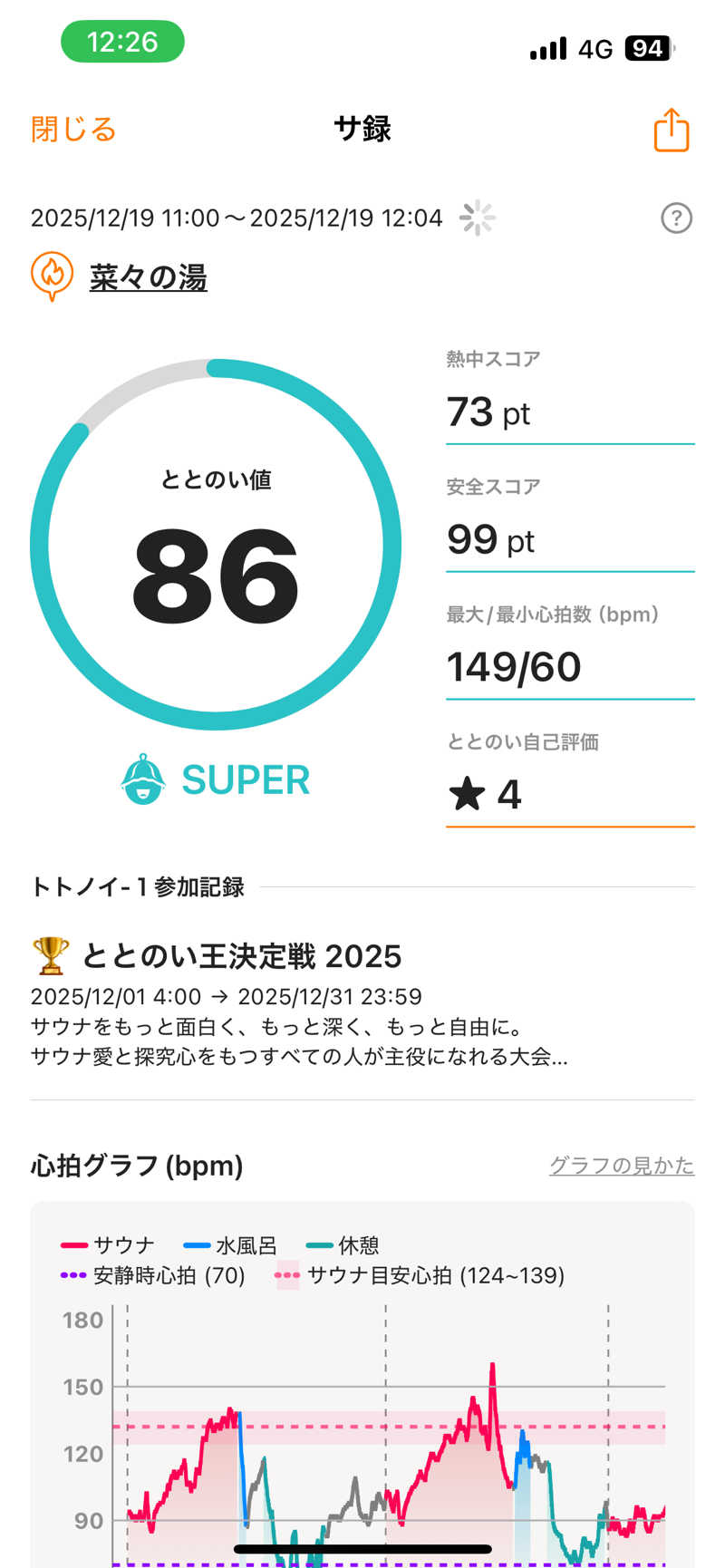Tap the gold trophy icon
725x1568 pixels.
(50, 955)
